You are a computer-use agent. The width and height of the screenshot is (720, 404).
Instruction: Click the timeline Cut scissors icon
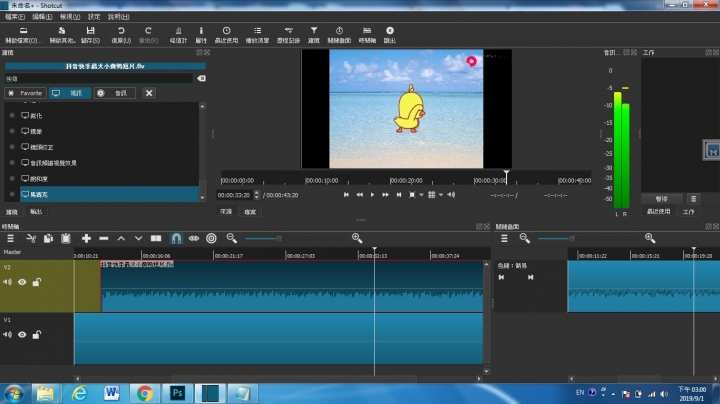point(31,238)
